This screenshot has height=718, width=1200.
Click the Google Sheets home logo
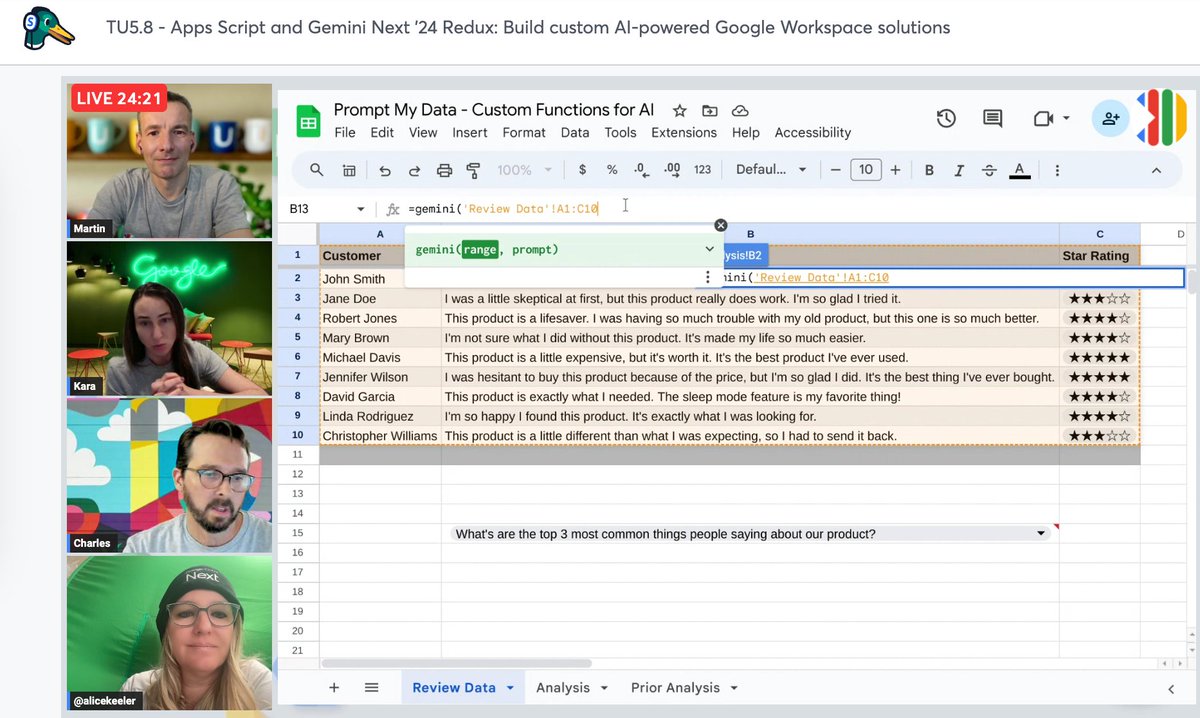(x=307, y=121)
